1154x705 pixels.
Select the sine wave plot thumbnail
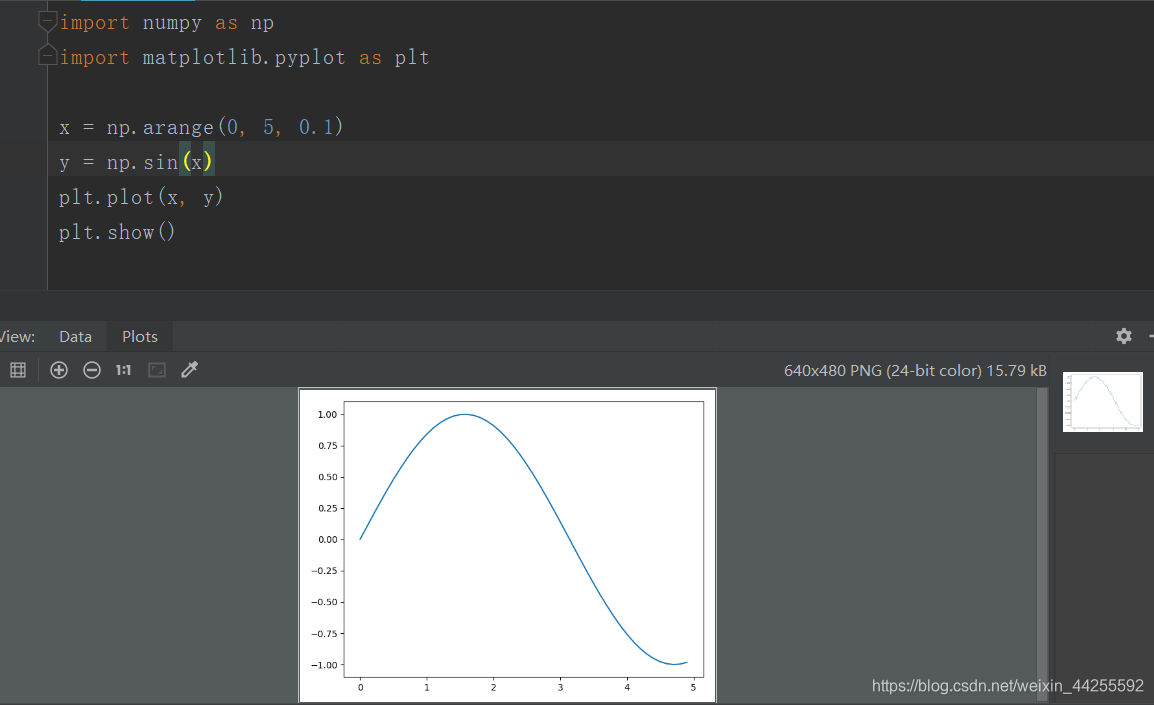(x=1102, y=401)
